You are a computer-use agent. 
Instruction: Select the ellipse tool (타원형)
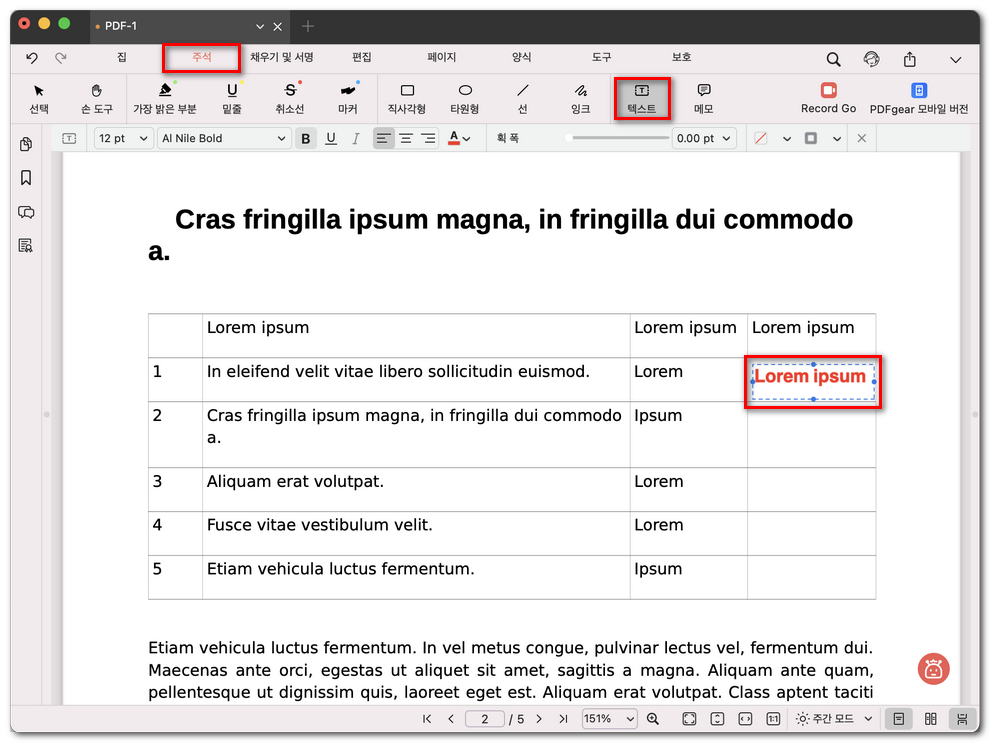point(465,98)
